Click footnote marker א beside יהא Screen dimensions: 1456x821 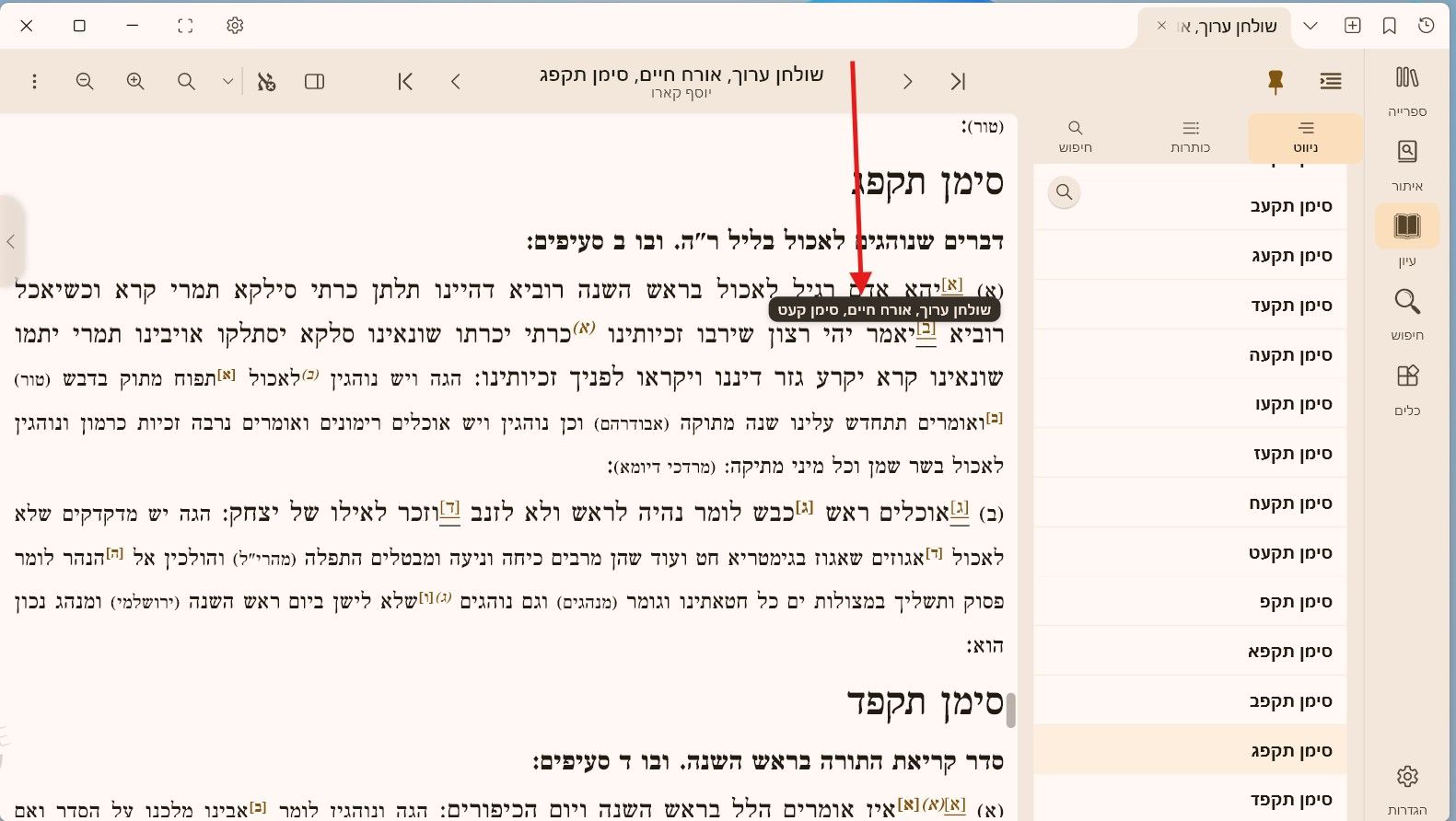pos(951,286)
